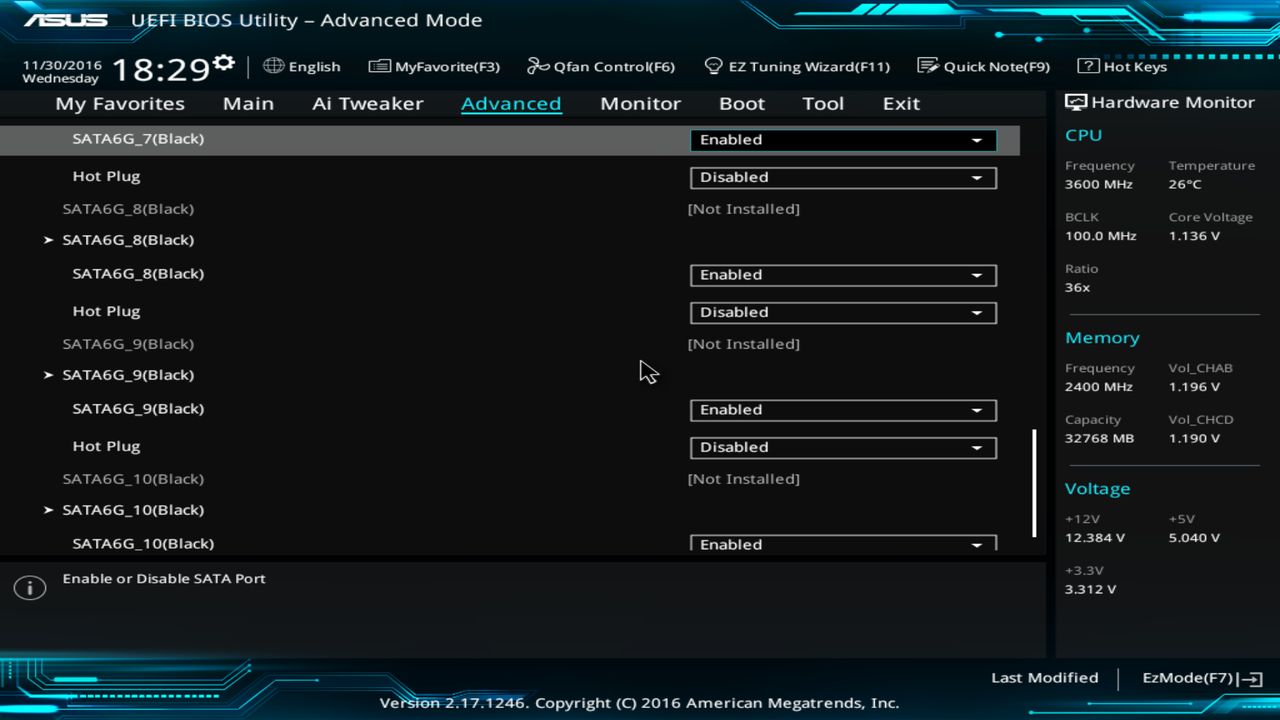Disable the SATA6G_9 port
The image size is (1280, 720).
[x=842, y=410]
